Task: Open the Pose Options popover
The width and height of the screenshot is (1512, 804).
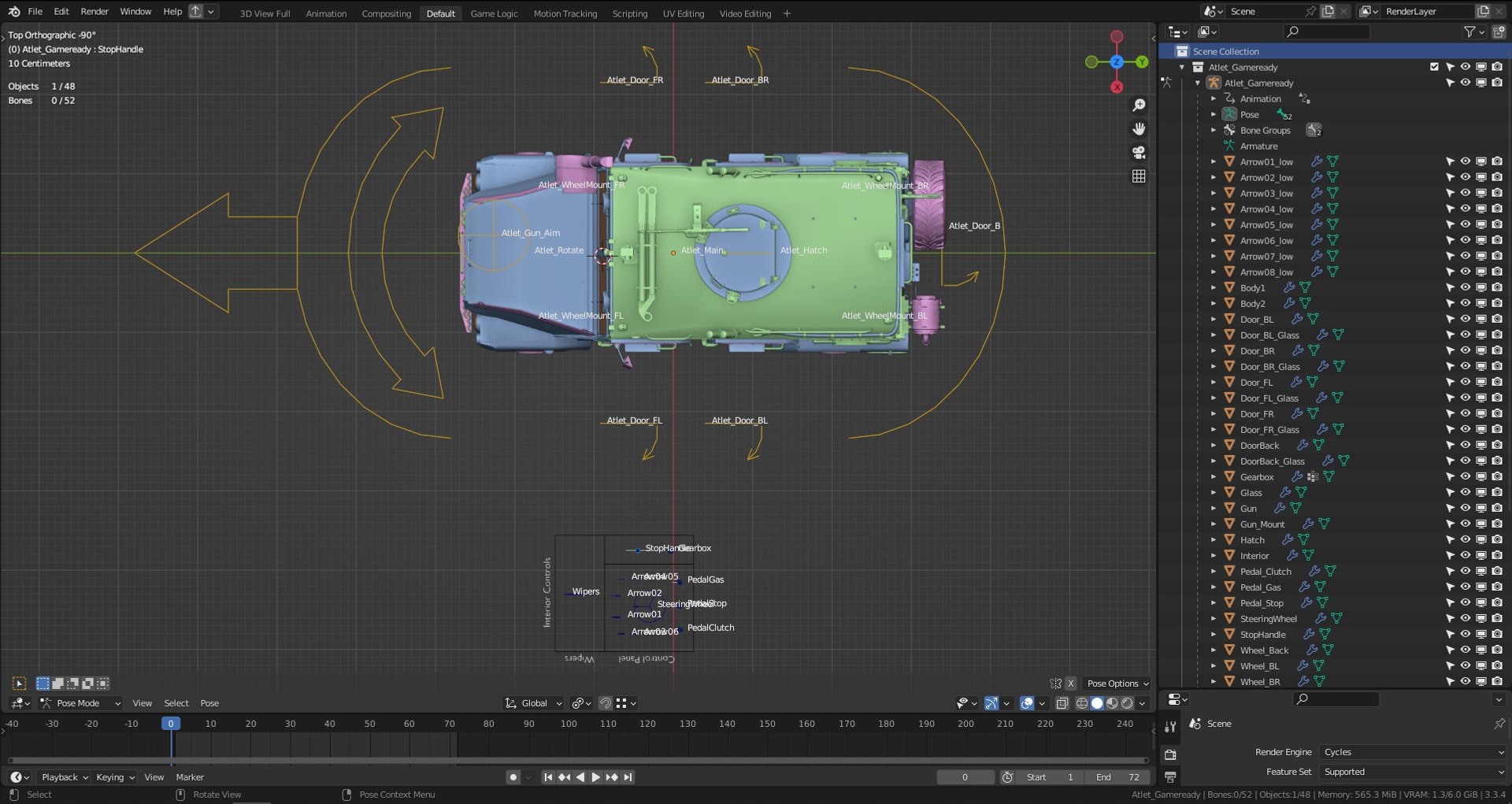Action: click(1117, 684)
